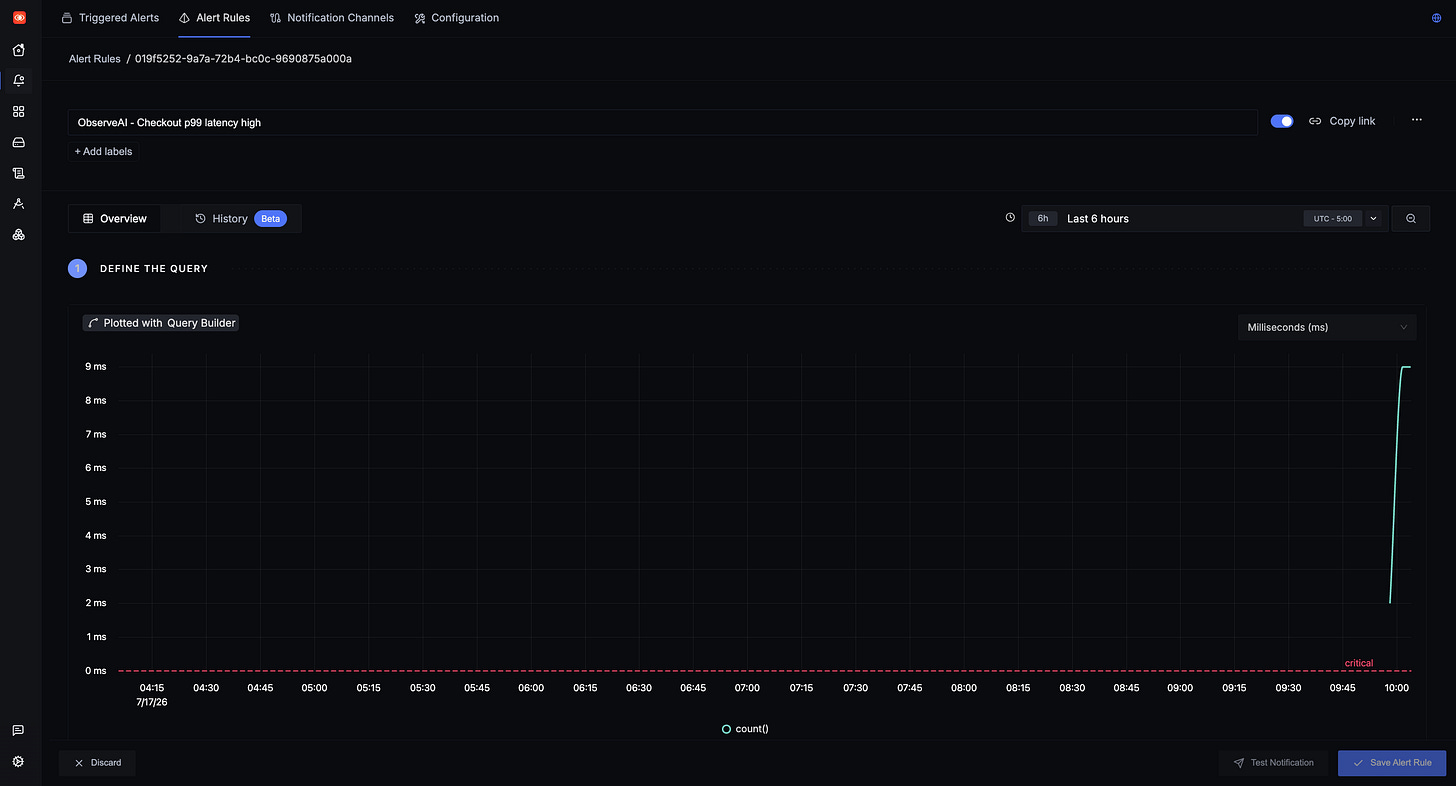Switch to the History Beta tab
This screenshot has height=786, width=1456.
pos(241,218)
